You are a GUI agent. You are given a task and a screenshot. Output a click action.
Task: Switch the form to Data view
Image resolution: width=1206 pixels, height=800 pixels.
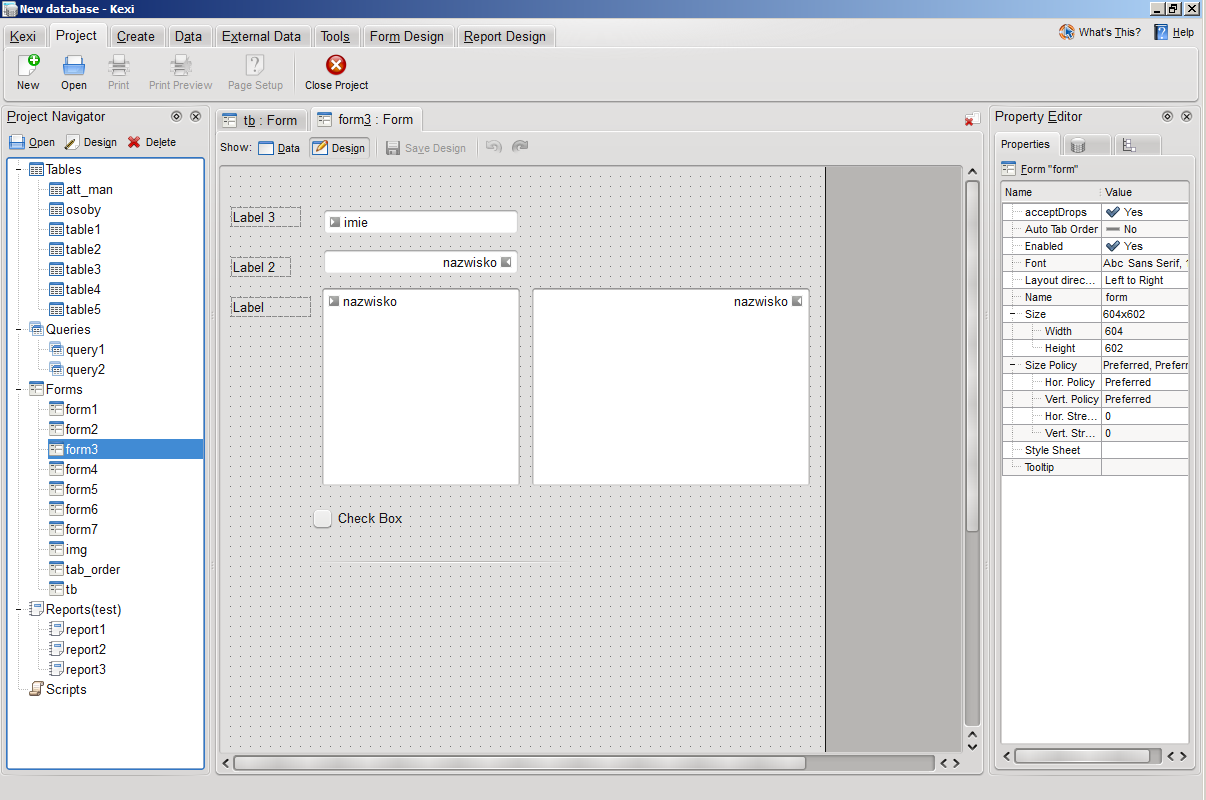279,148
